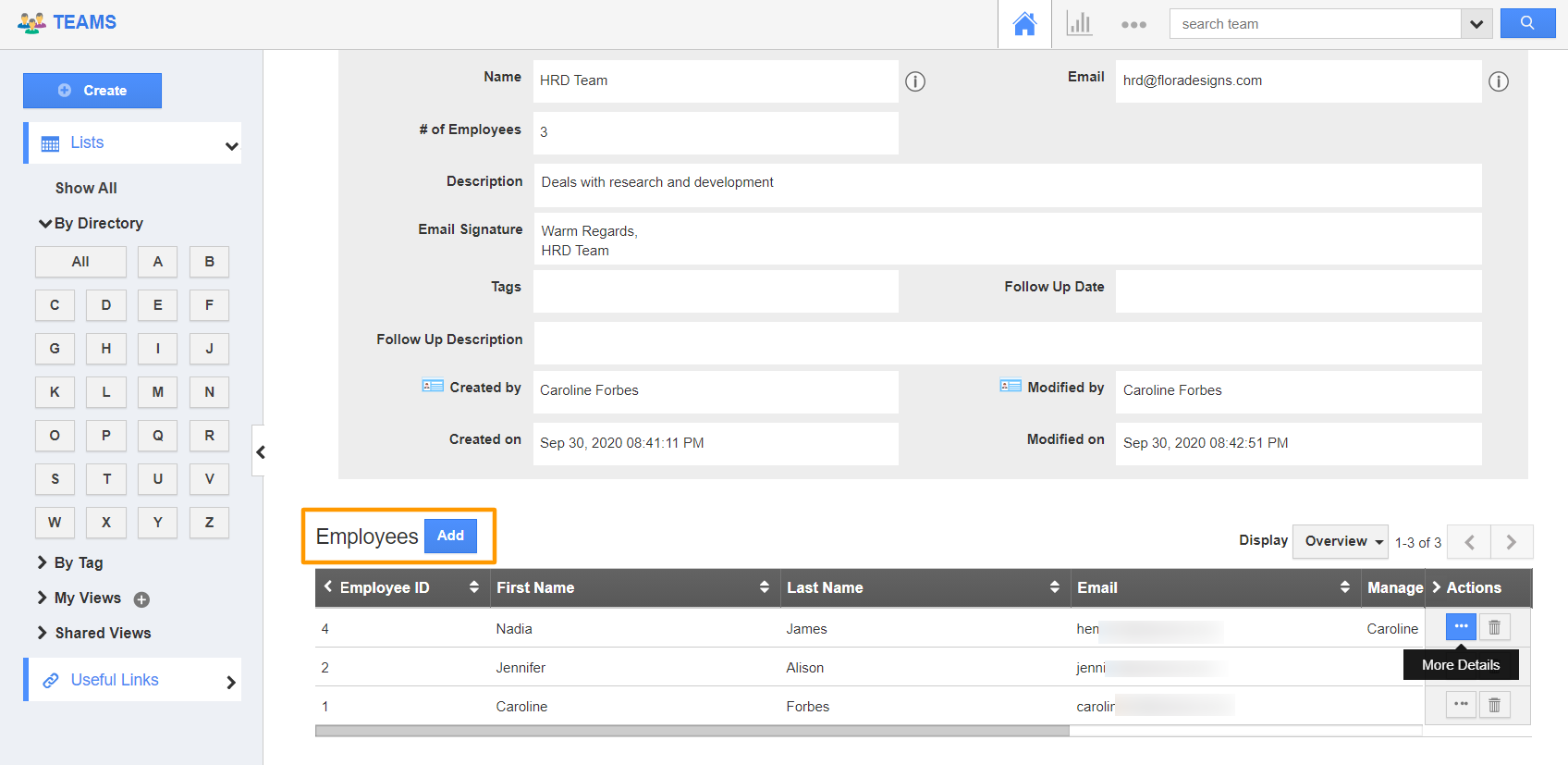The width and height of the screenshot is (1568, 765).
Task: Click the Forbes last name cell
Action: point(807,707)
